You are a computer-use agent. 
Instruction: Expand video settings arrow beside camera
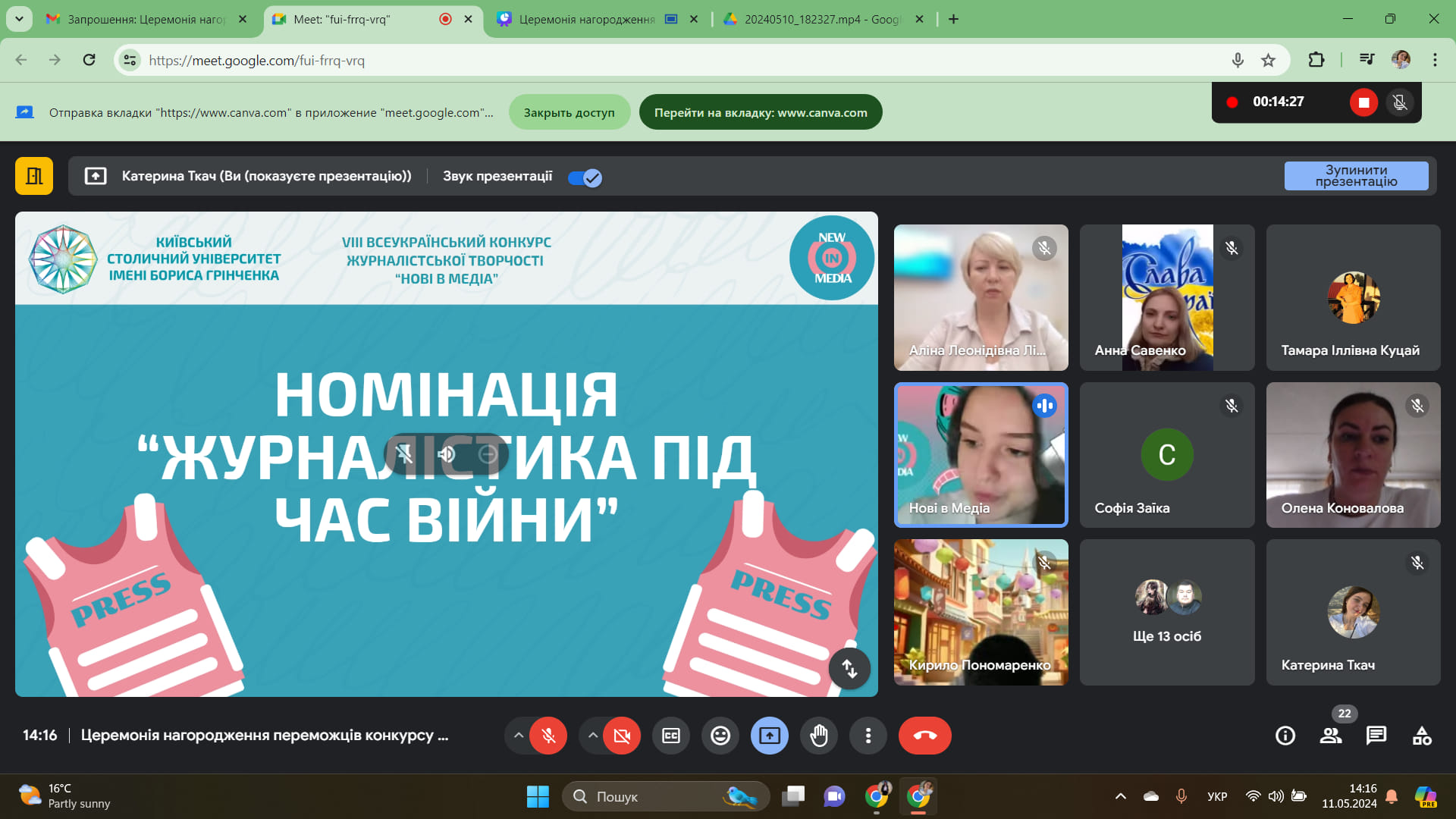point(593,736)
